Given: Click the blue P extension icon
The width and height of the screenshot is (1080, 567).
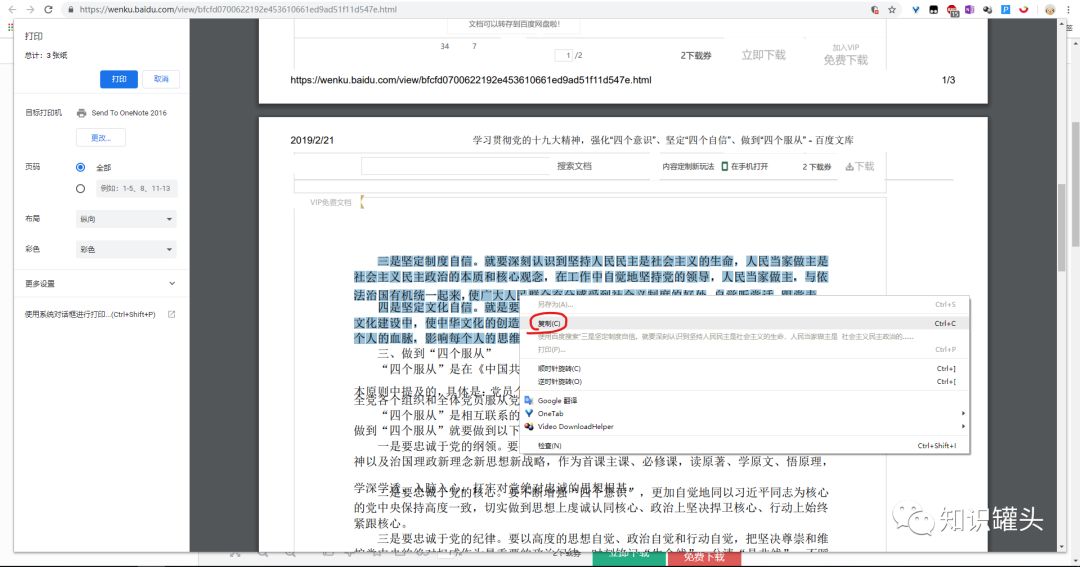Looking at the screenshot, I should [x=1006, y=10].
